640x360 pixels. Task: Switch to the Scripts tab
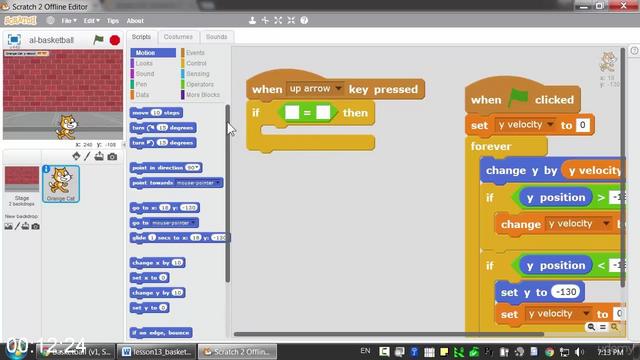[x=141, y=37]
